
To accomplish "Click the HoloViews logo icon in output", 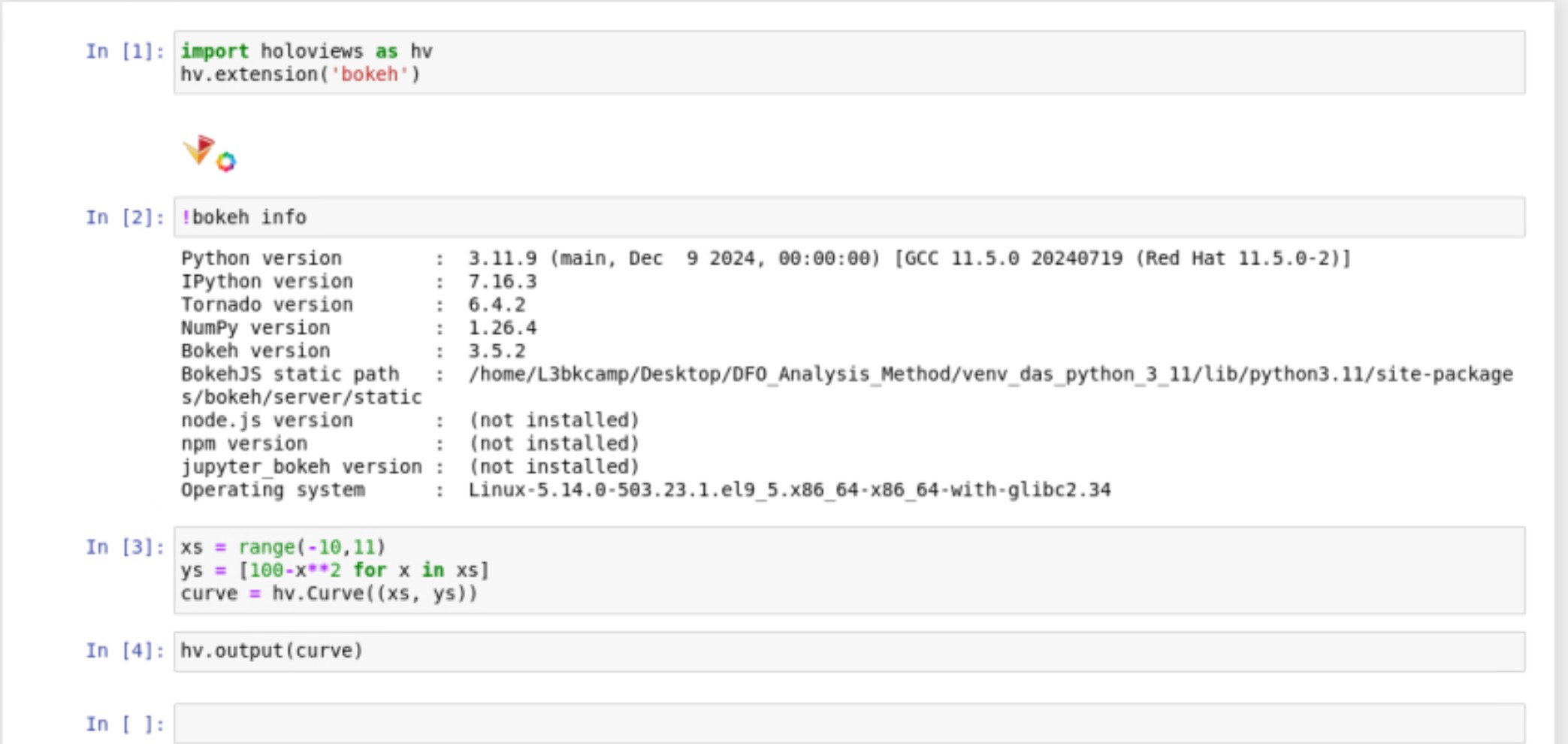I will pos(199,150).
